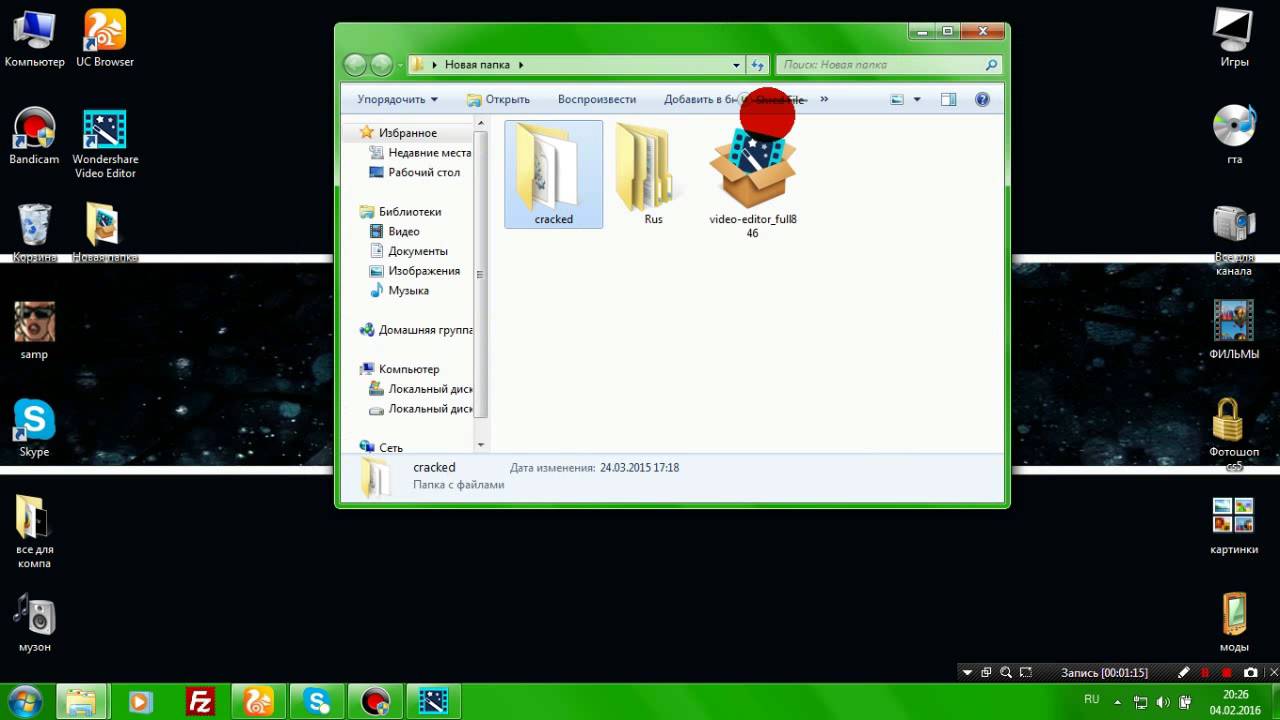
Task: Select the Bandicam desktop shortcut
Action: click(34, 136)
